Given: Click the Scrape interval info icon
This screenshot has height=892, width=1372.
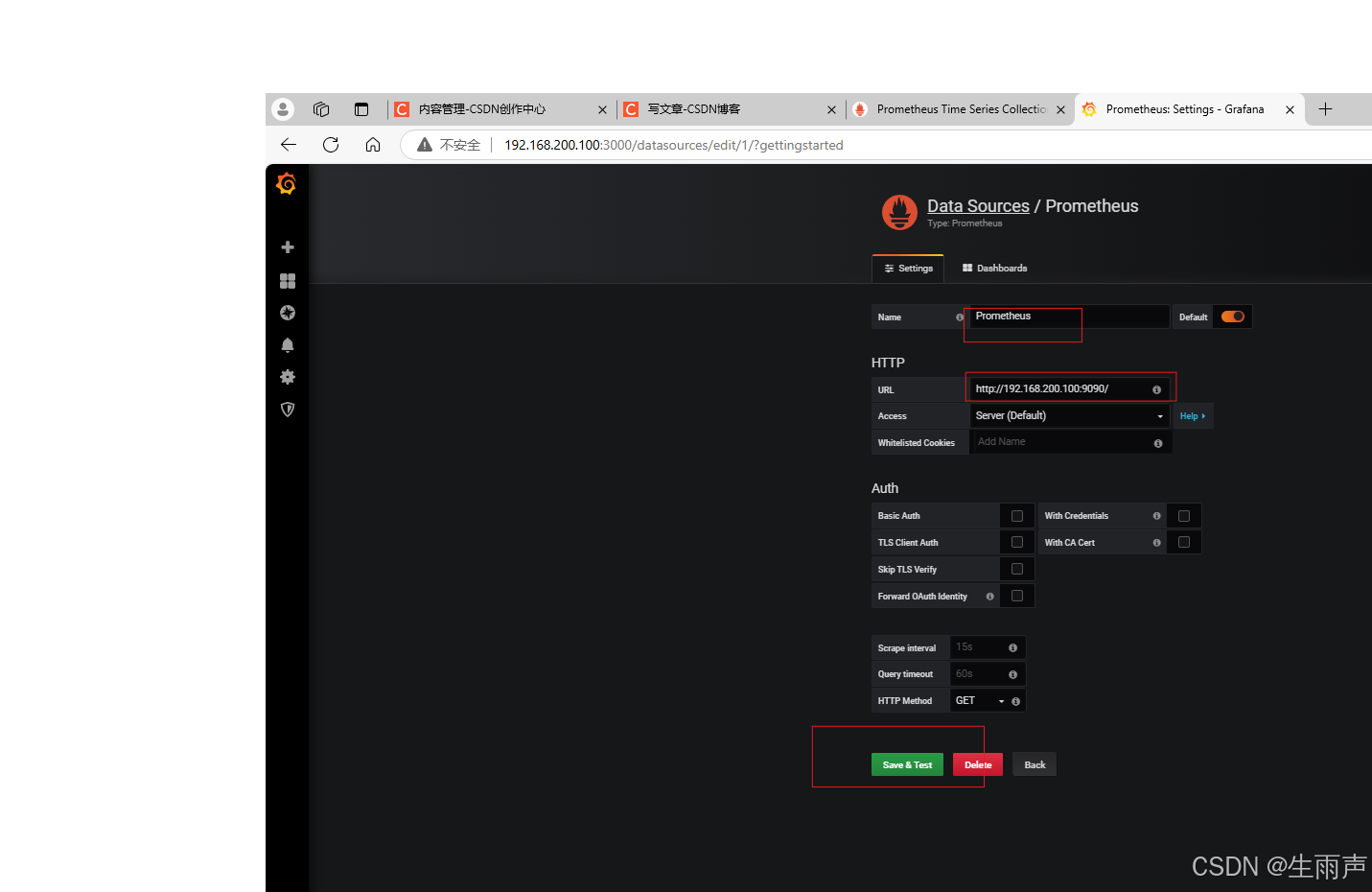Looking at the screenshot, I should (x=1012, y=648).
